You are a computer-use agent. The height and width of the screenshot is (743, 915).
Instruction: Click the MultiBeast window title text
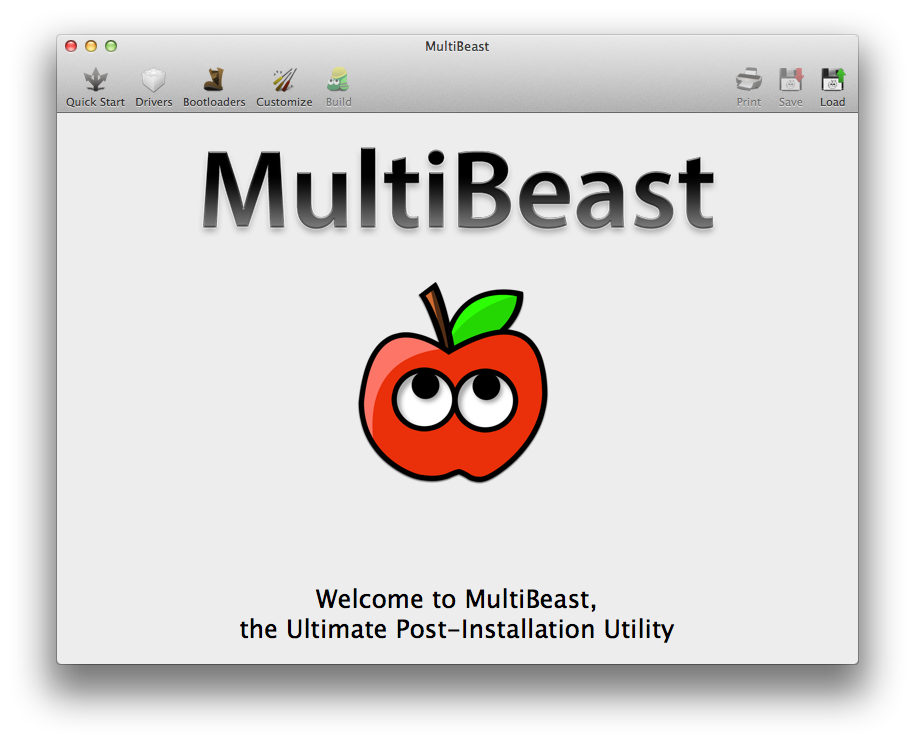pyautogui.click(x=457, y=46)
